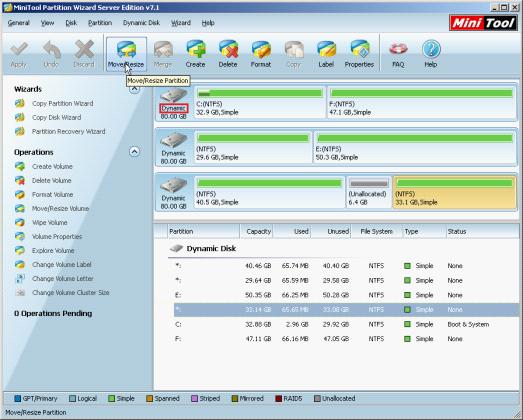Sort by Capacity column header
This screenshot has width=523, height=420.
pyautogui.click(x=256, y=231)
